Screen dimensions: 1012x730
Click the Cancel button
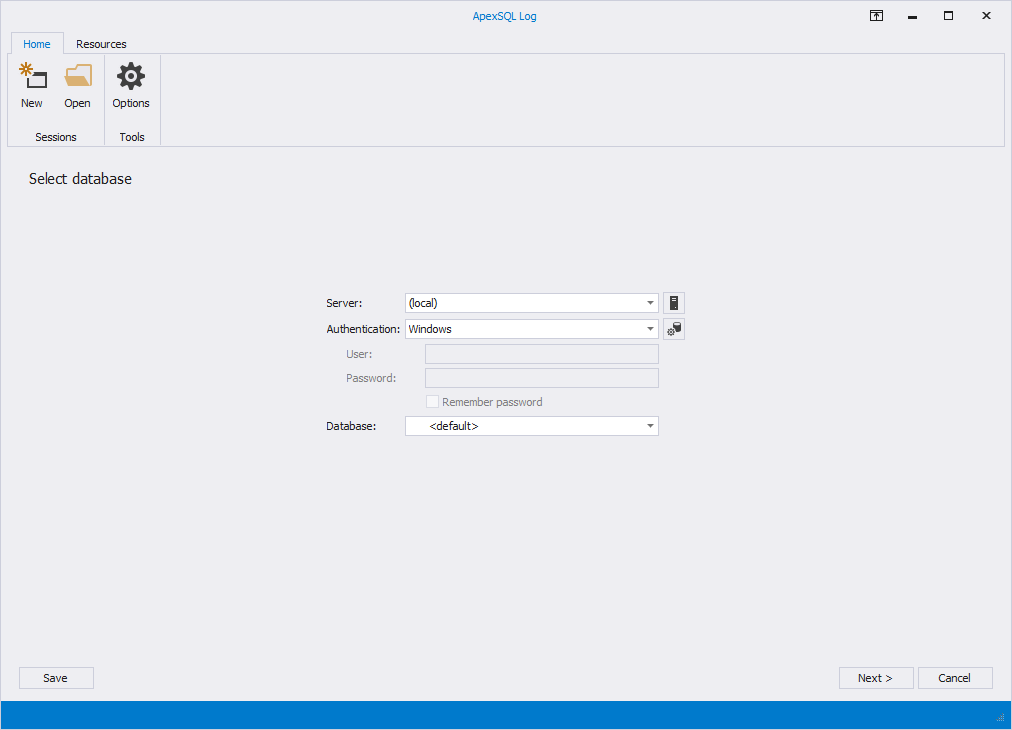pyautogui.click(x=955, y=678)
